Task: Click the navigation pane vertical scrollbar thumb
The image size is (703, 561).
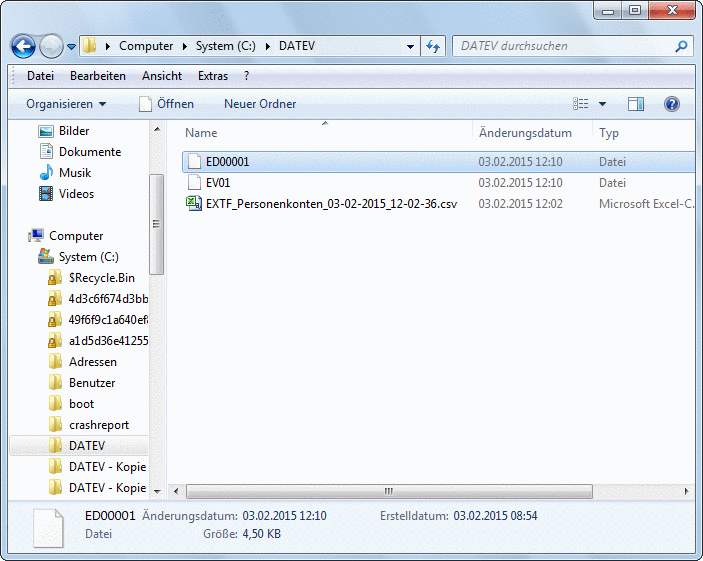Action: pyautogui.click(x=156, y=224)
